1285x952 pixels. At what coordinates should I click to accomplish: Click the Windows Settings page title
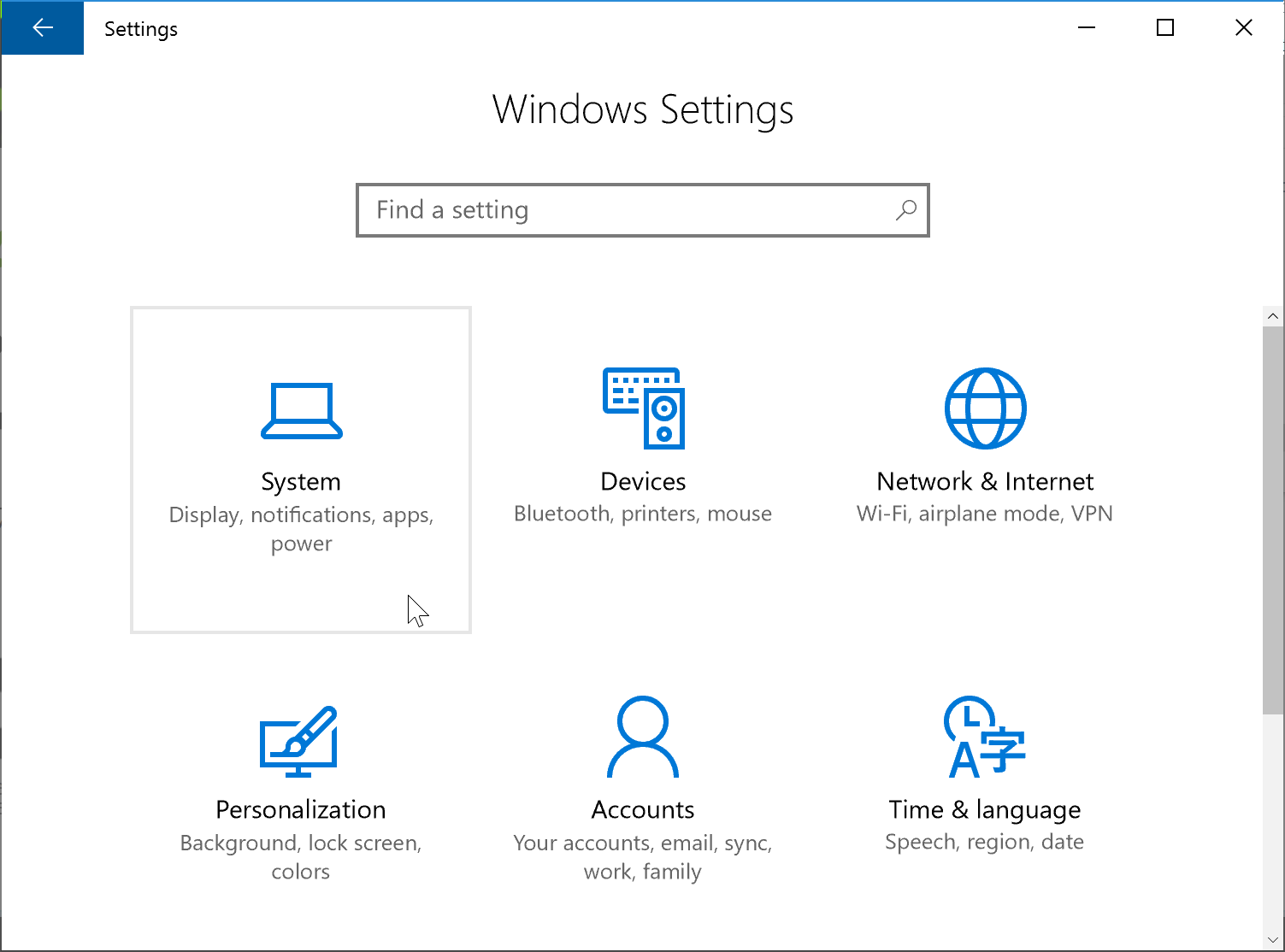tap(643, 110)
